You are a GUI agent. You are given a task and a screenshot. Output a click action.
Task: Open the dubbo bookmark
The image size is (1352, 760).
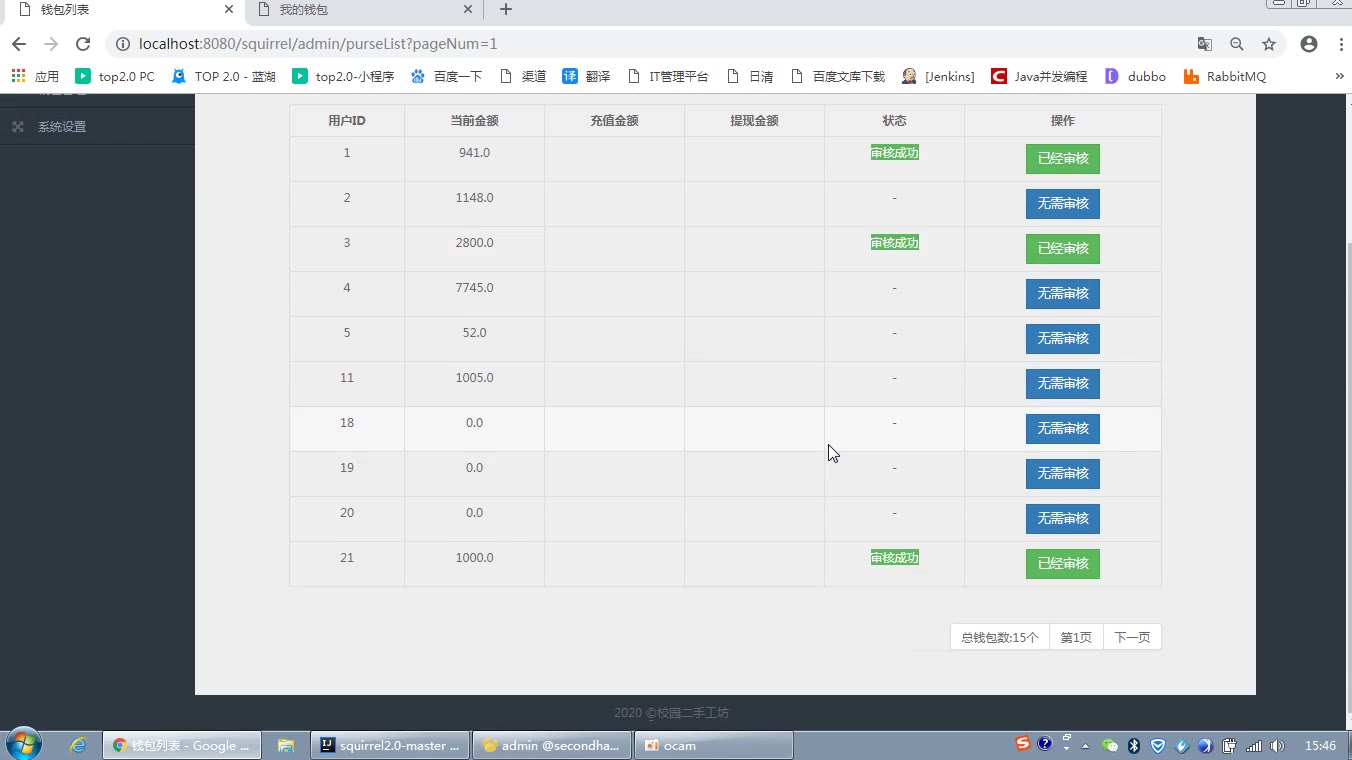point(1135,76)
